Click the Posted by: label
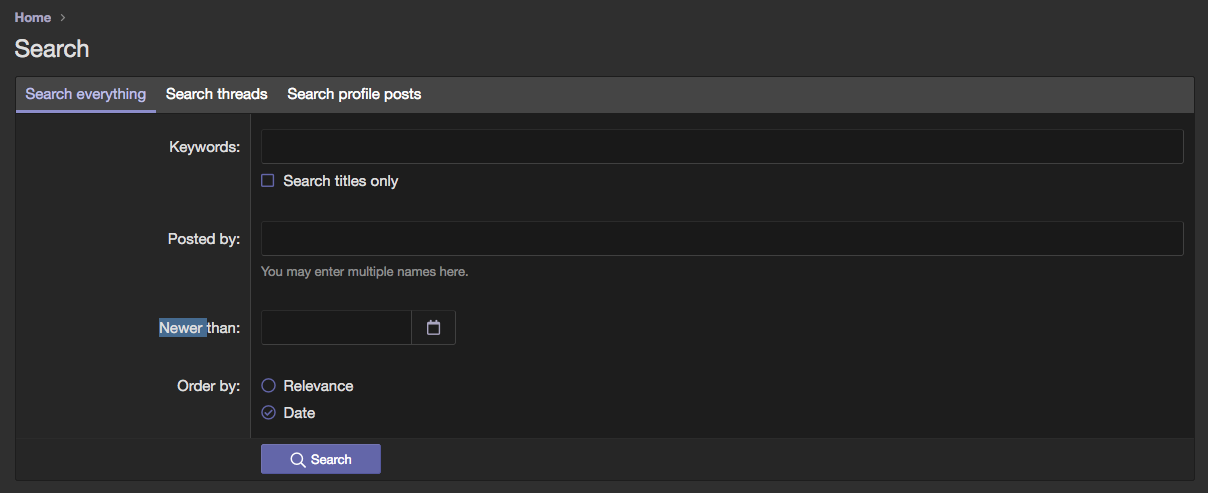 click(204, 239)
